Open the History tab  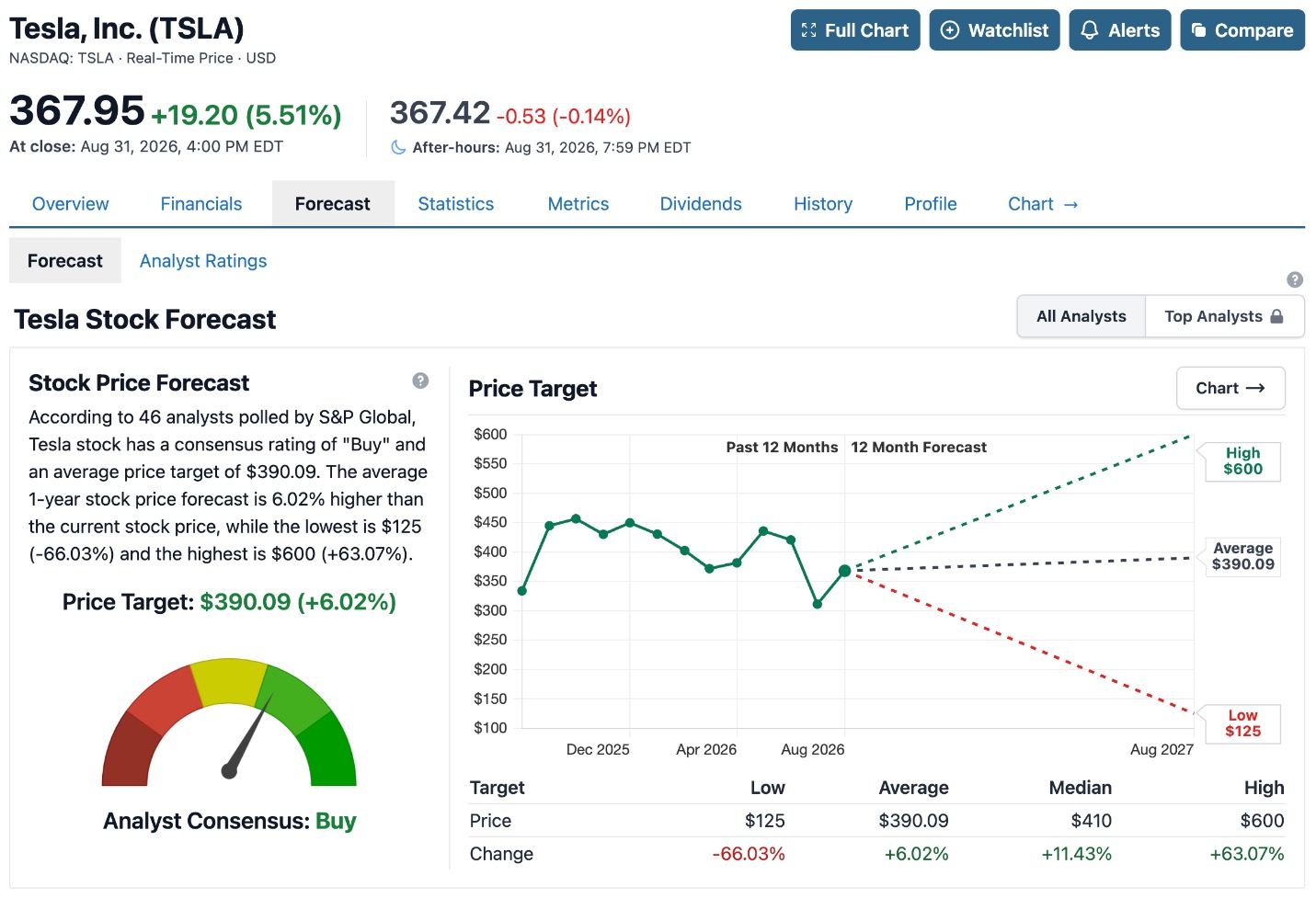tap(823, 204)
